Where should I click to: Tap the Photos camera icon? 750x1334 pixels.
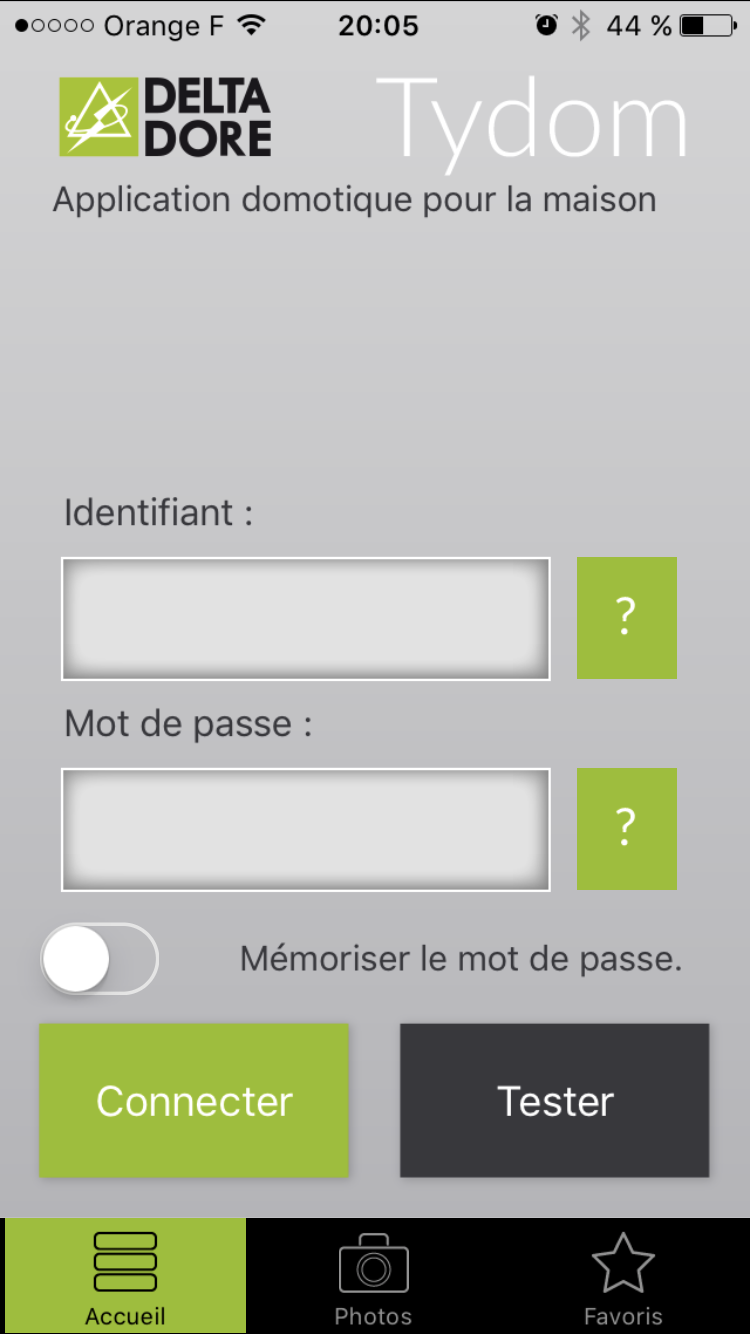pyautogui.click(x=373, y=1264)
